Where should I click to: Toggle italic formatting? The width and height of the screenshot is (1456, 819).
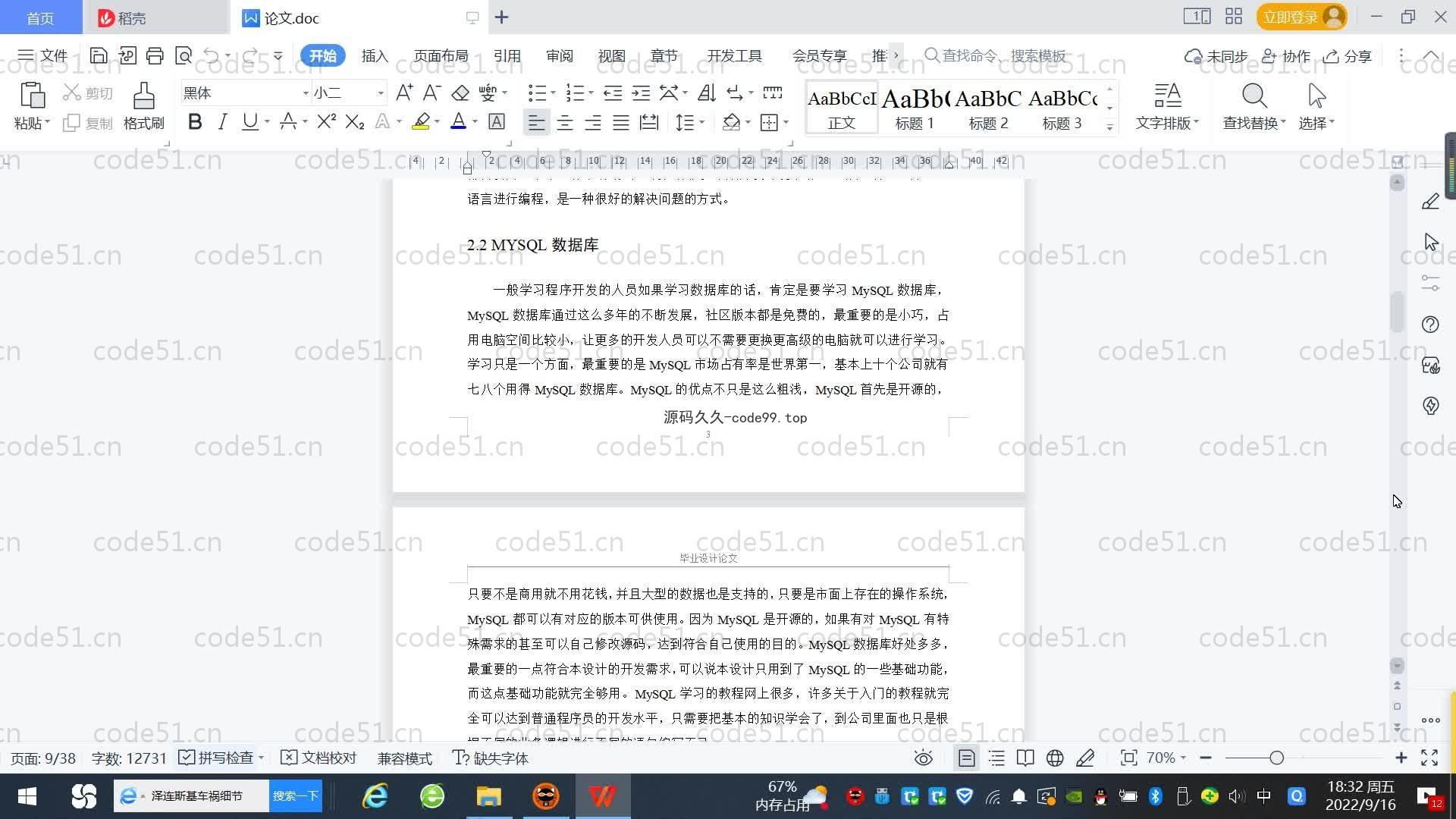[222, 122]
